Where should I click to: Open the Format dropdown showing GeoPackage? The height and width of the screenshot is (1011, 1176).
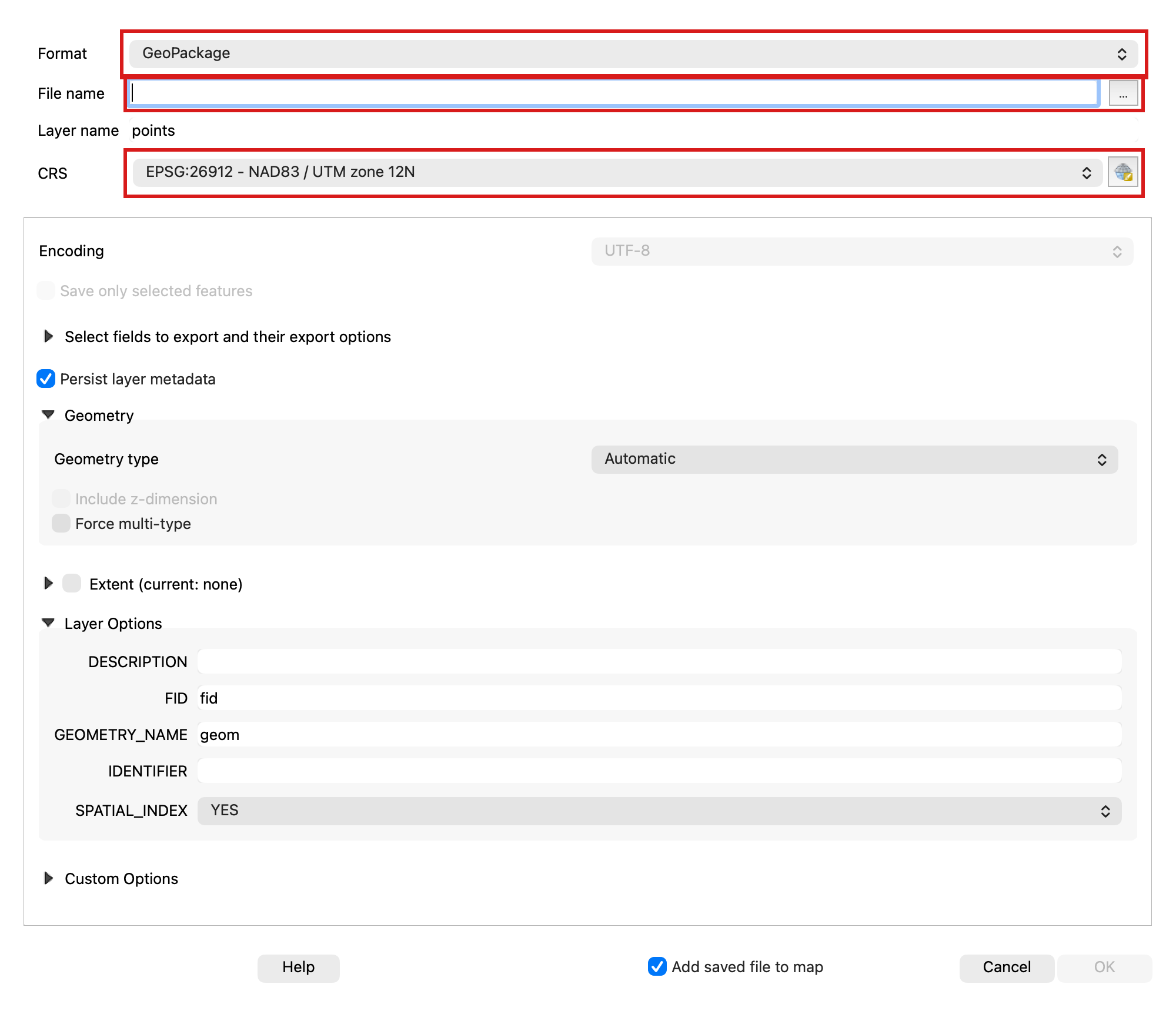point(634,53)
